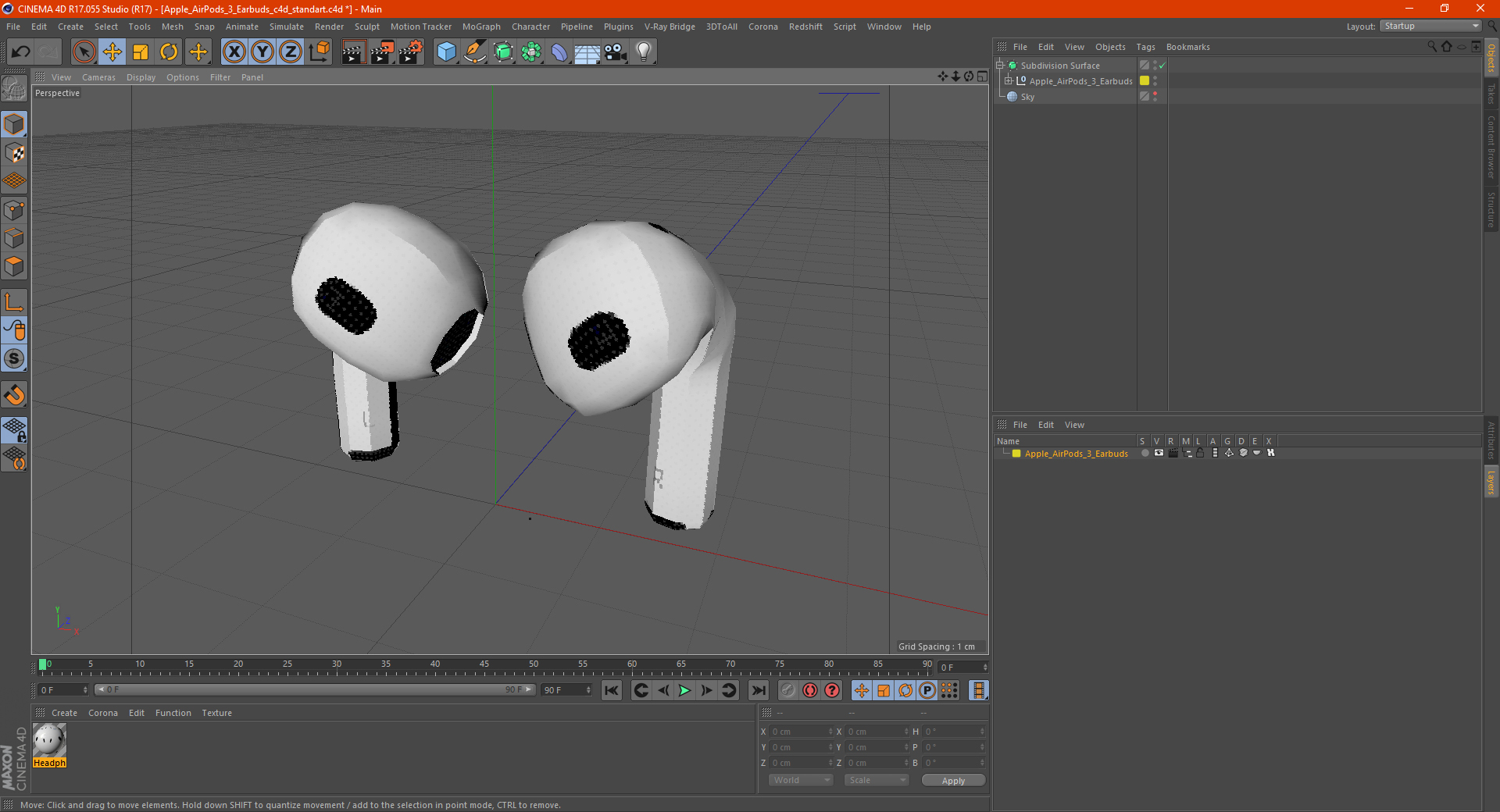The height and width of the screenshot is (812, 1500).
Task: Add a Cube primitive object
Action: 446,52
